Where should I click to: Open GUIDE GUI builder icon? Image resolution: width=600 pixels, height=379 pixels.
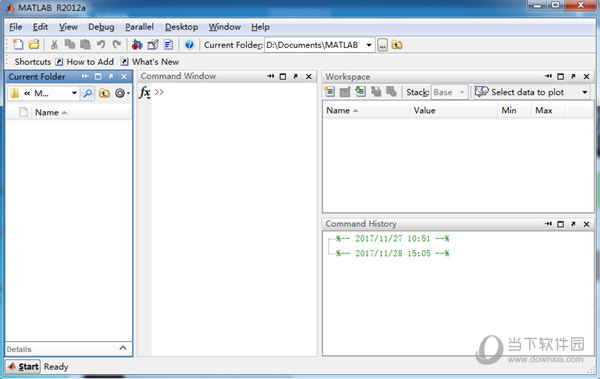coord(153,45)
